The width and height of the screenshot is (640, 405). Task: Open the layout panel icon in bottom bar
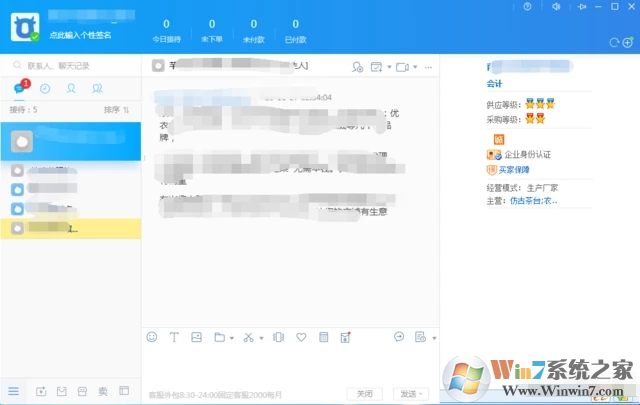(x=124, y=391)
